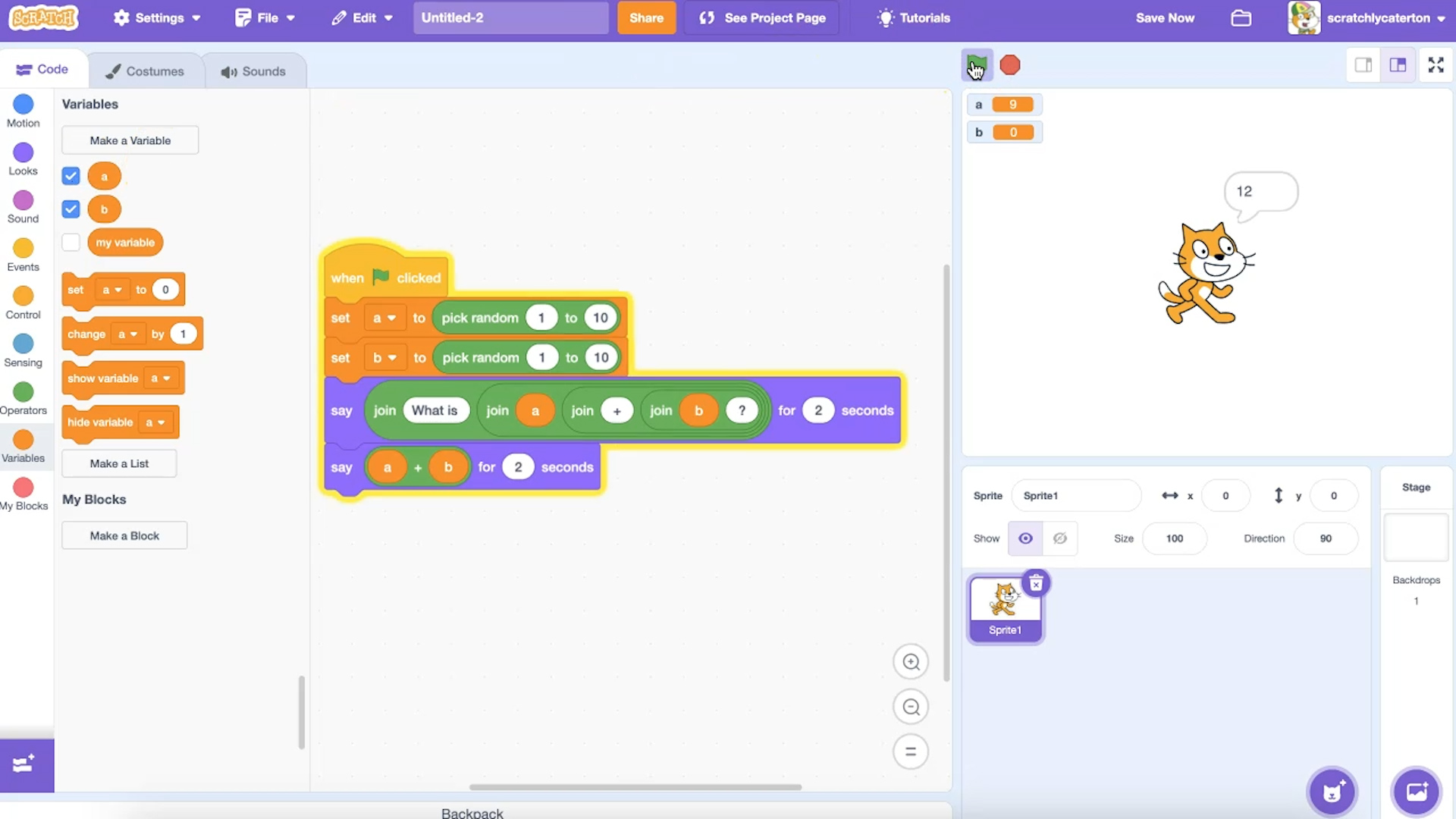Screen dimensions: 1456x819
Task: Edit the sprite Size field
Action: coord(1175,538)
